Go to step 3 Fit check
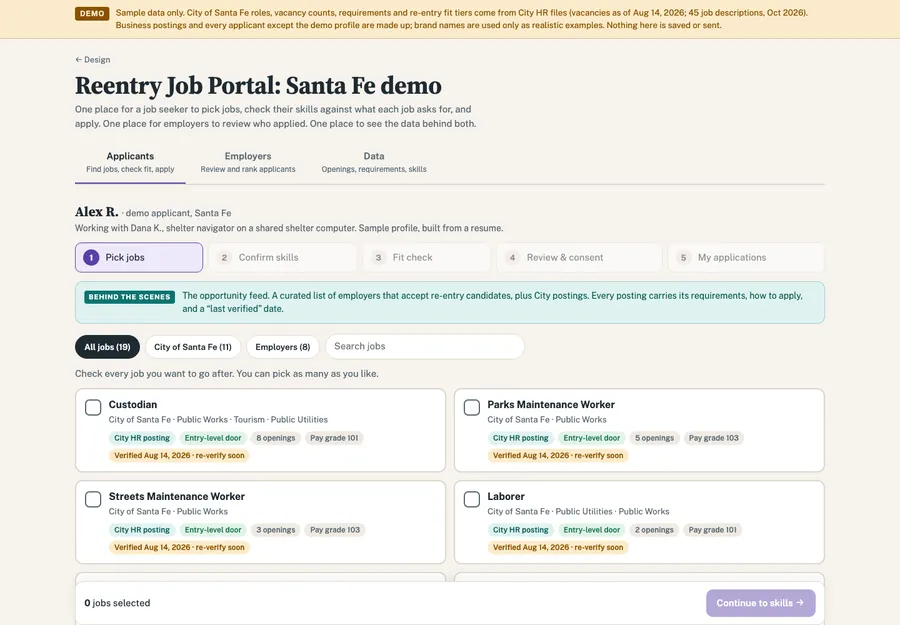 tap(426, 258)
